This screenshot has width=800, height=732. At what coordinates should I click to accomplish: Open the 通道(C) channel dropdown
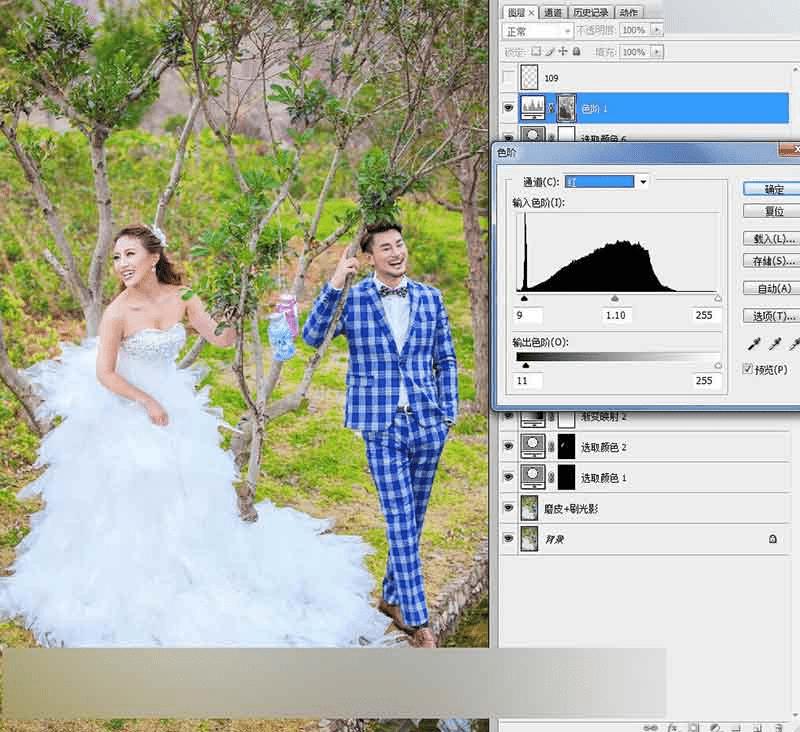click(643, 181)
